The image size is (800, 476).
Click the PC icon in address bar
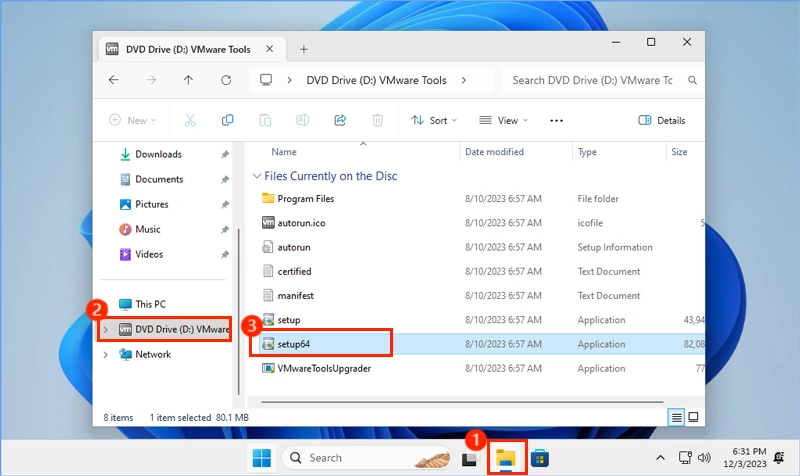coord(266,80)
